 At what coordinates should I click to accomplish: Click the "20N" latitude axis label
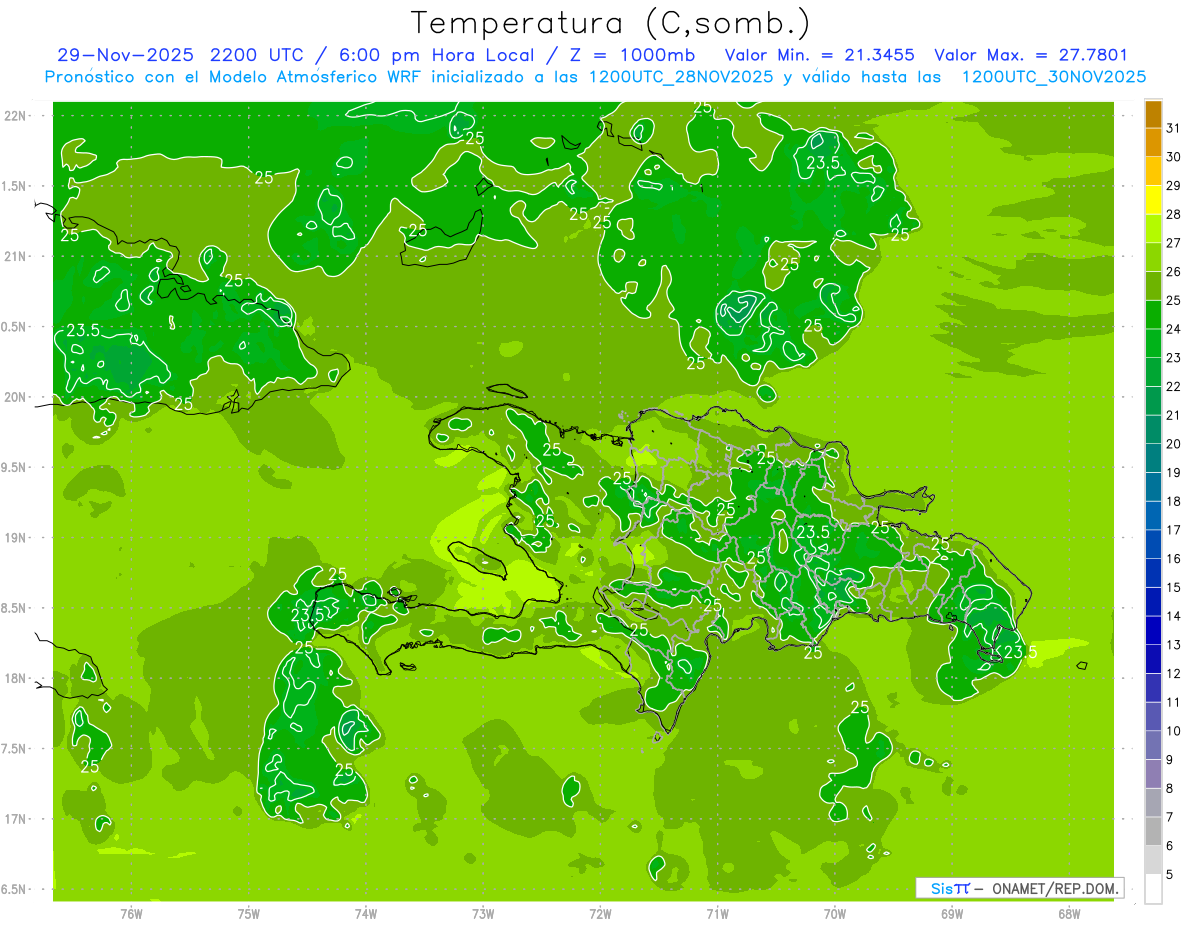click(15, 397)
